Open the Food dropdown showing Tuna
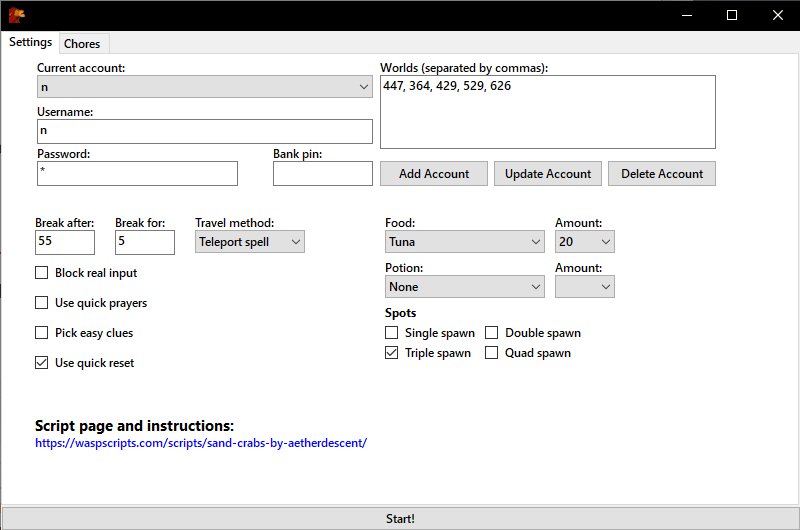Screen dimensions: 800x530 [464, 242]
